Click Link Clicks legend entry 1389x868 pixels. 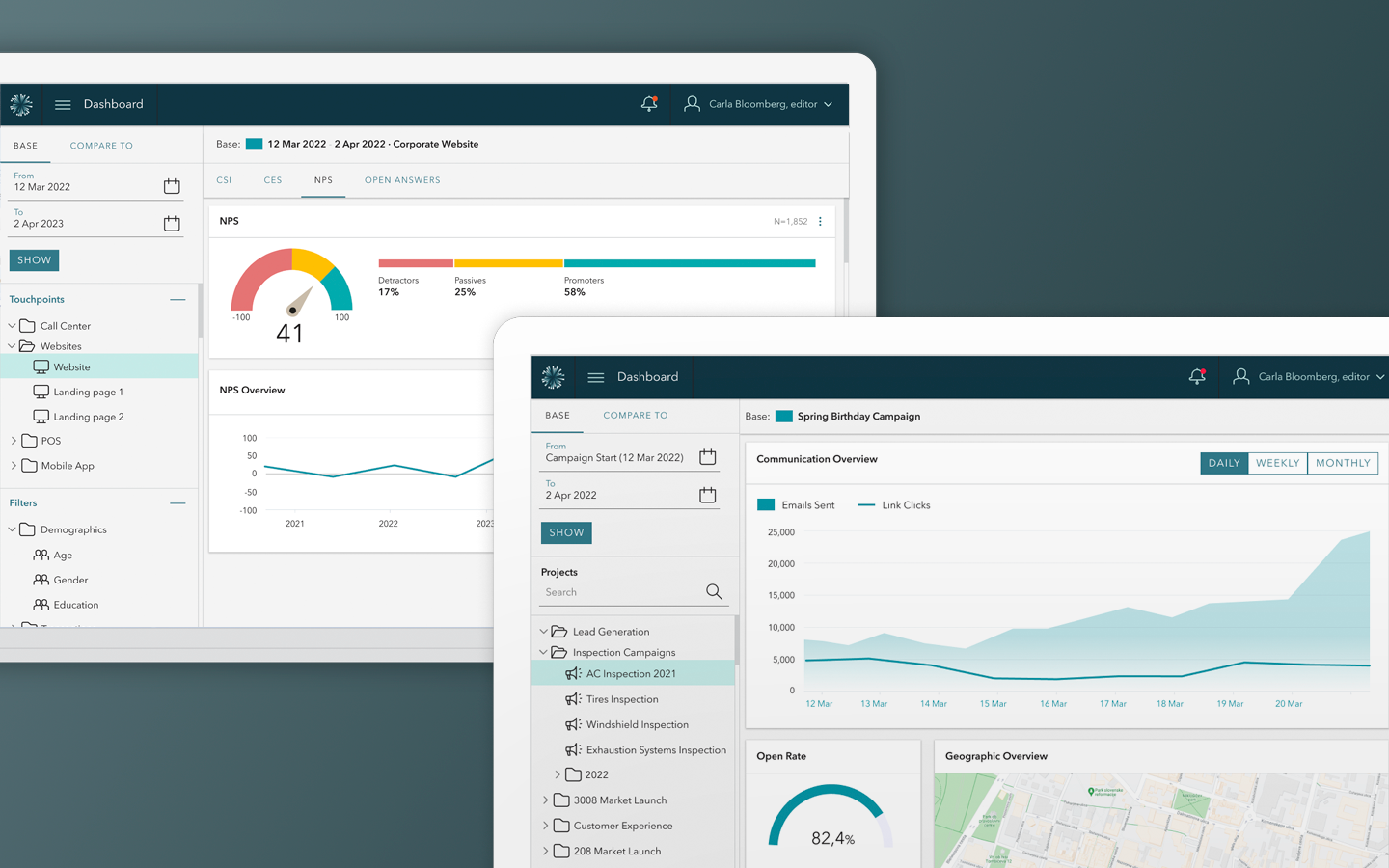(894, 505)
